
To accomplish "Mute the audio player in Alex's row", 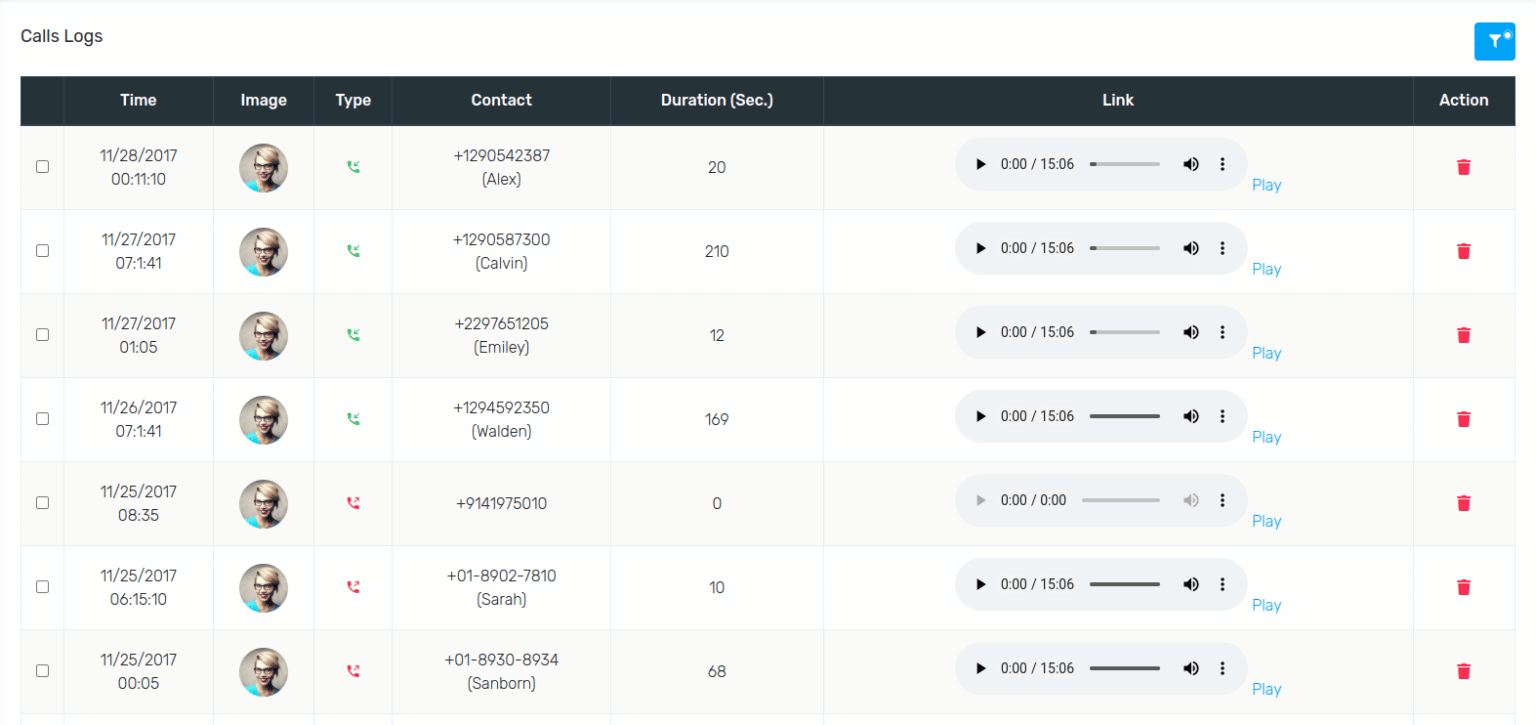I will coord(1190,163).
